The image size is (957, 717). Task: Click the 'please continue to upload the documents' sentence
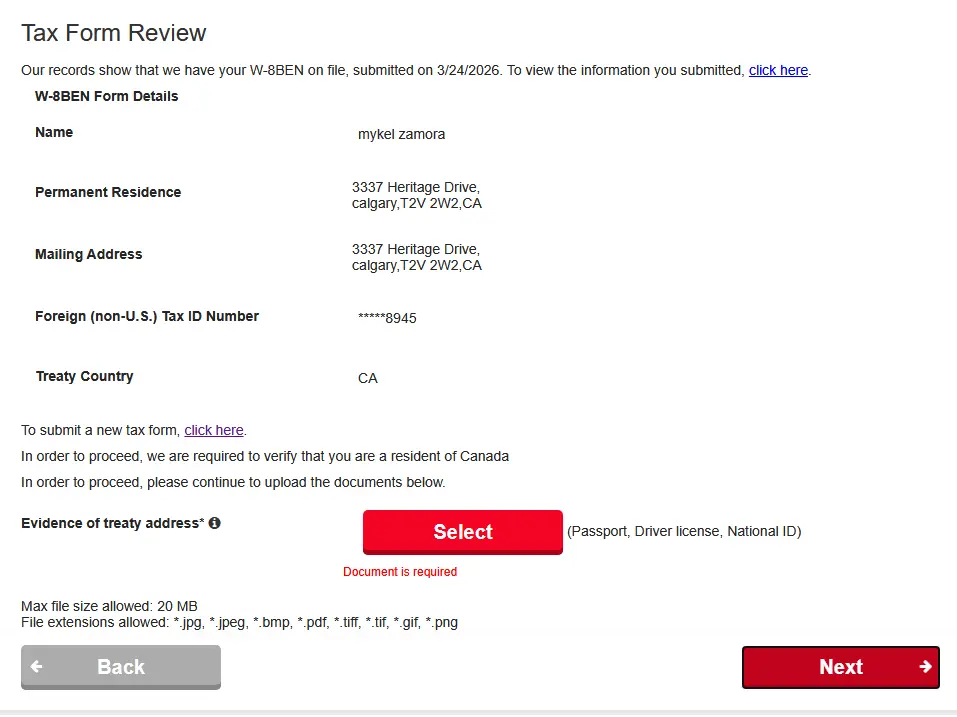pyautogui.click(x=233, y=482)
